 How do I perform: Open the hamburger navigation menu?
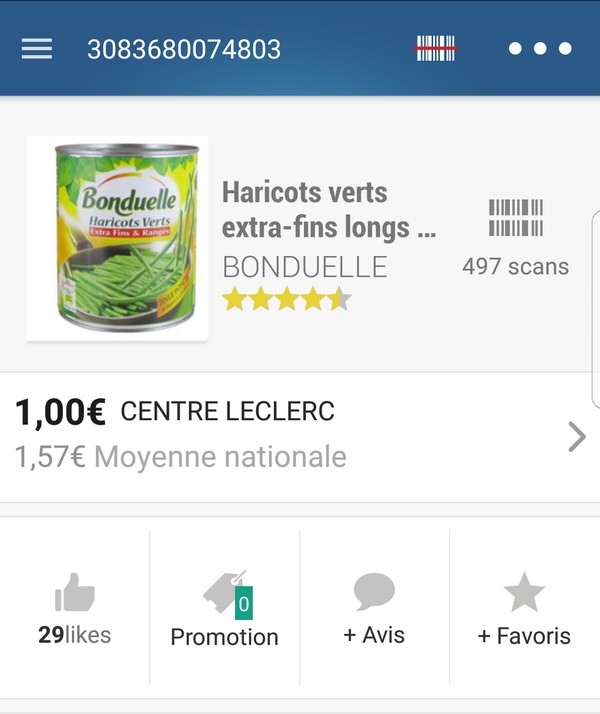[x=37, y=49]
